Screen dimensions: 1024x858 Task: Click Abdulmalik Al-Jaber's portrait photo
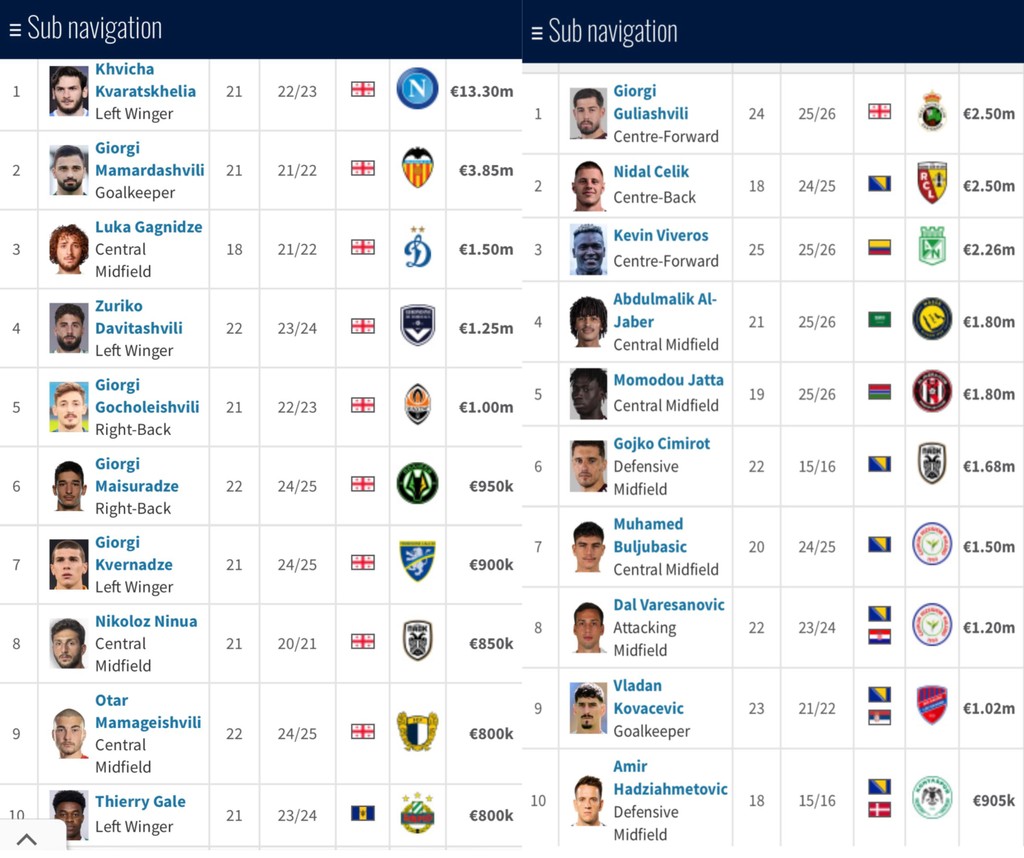589,321
